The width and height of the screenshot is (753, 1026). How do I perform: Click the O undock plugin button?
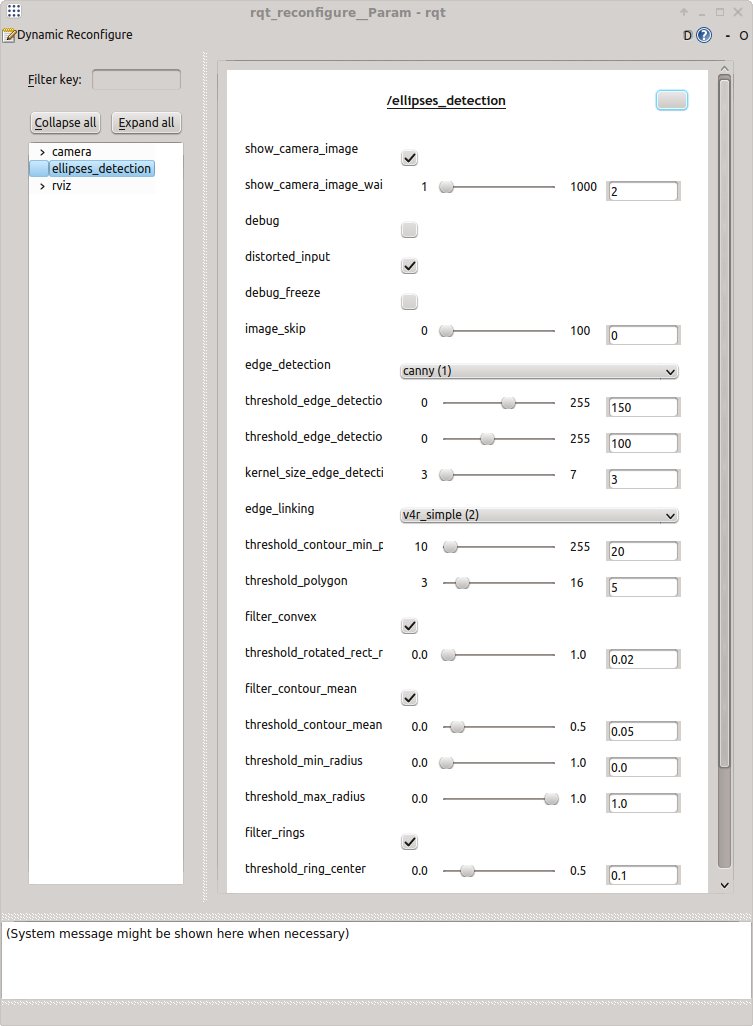743,35
